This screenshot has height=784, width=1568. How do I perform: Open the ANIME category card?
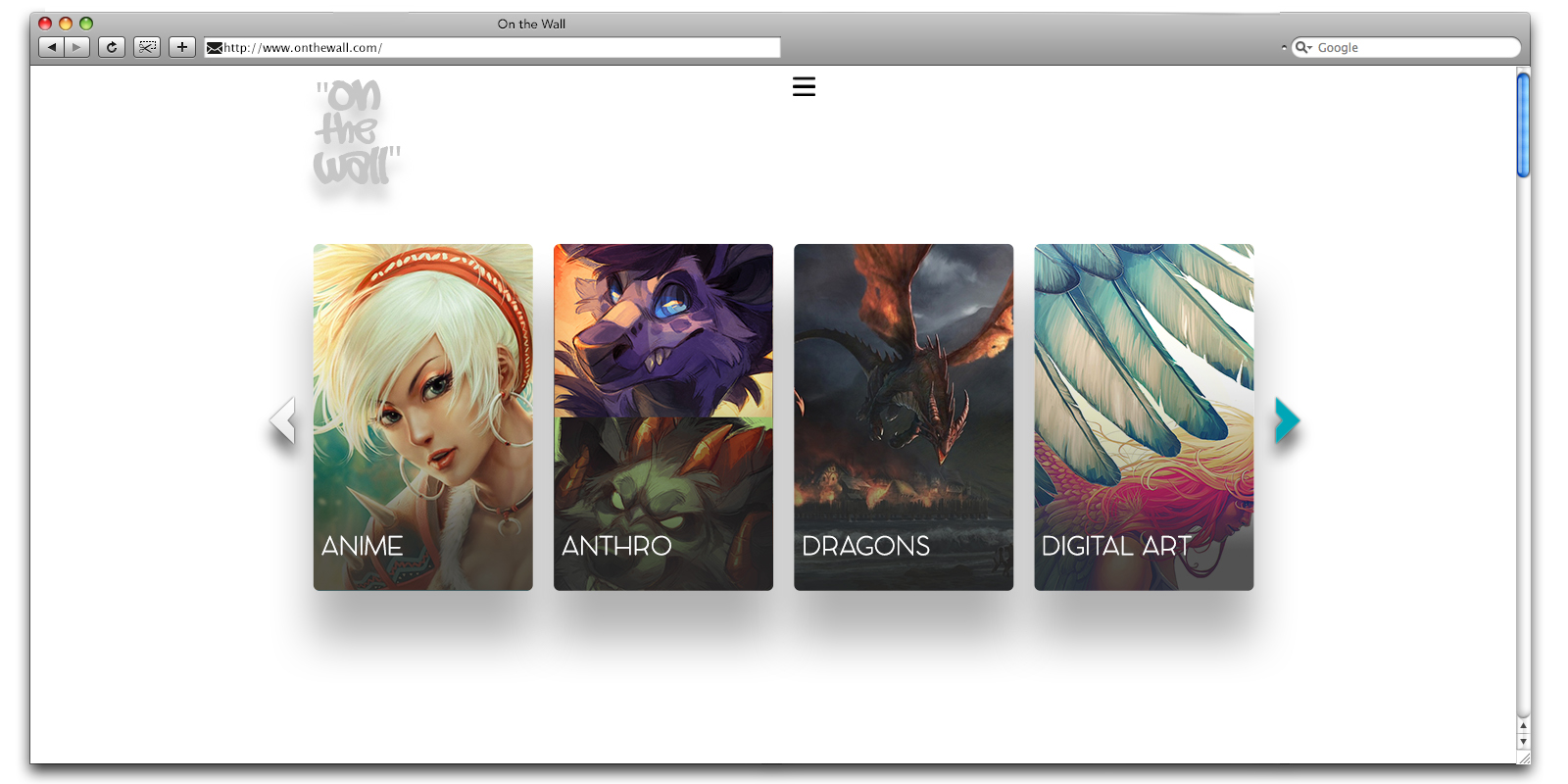(423, 417)
